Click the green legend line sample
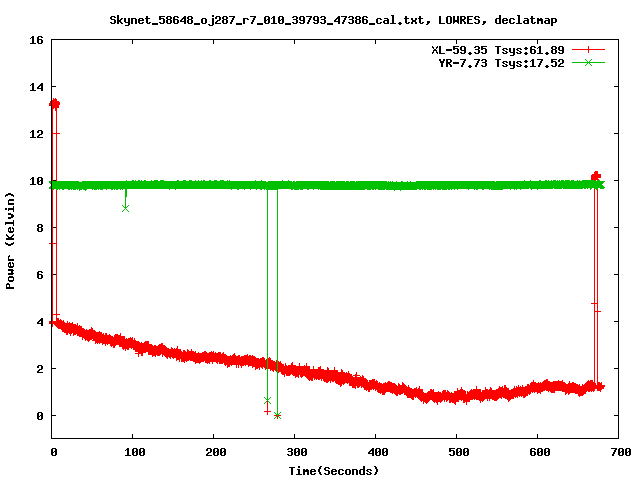The image size is (640, 480). click(588, 62)
